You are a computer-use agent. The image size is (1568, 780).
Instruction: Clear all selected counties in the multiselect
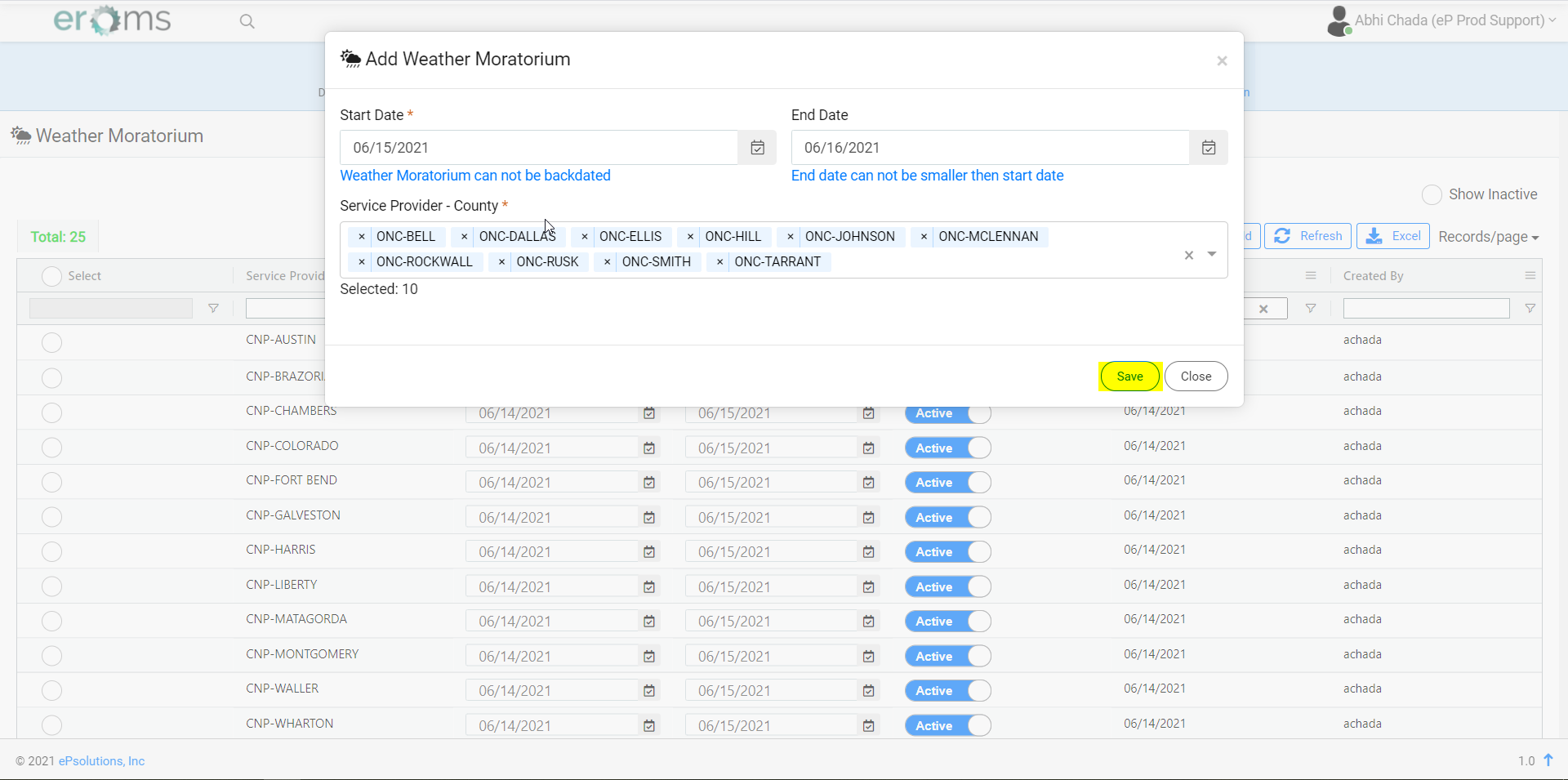[1189, 256]
